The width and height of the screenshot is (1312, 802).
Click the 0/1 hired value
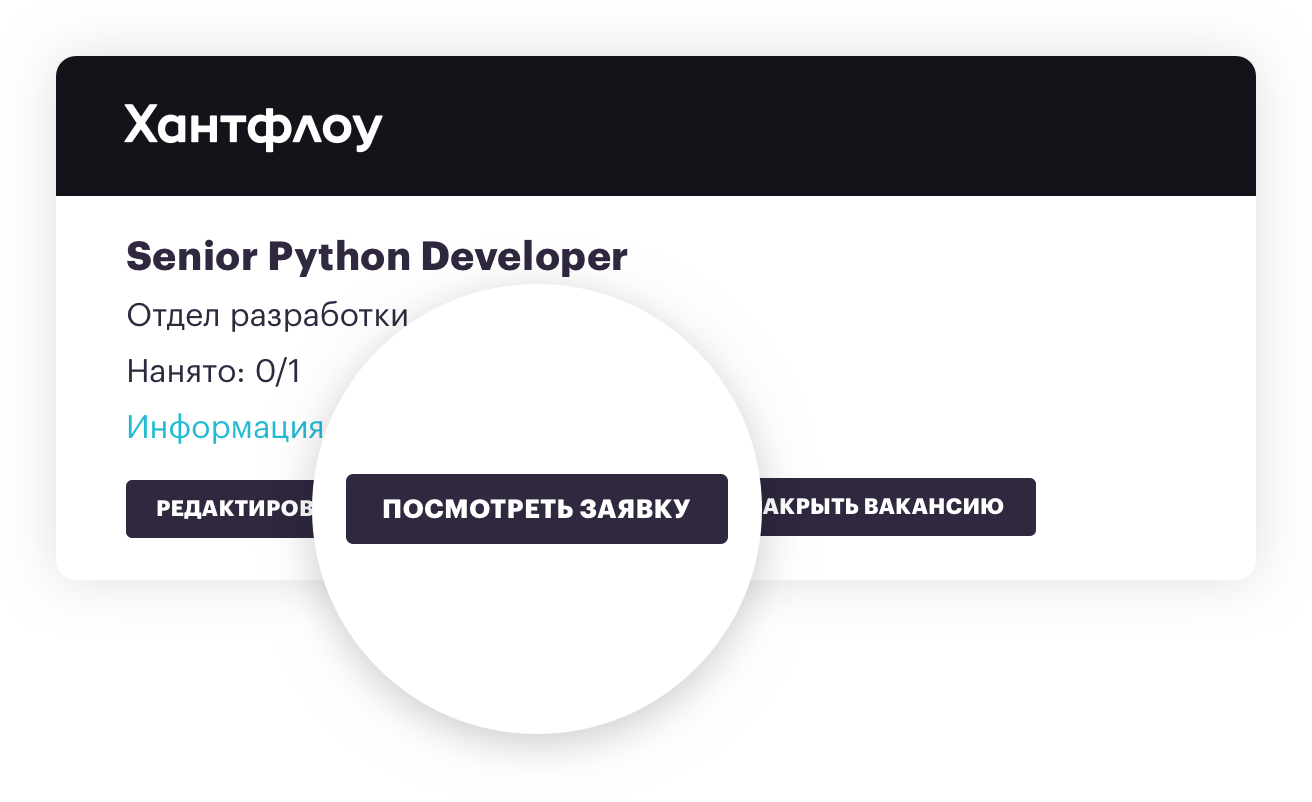click(277, 371)
